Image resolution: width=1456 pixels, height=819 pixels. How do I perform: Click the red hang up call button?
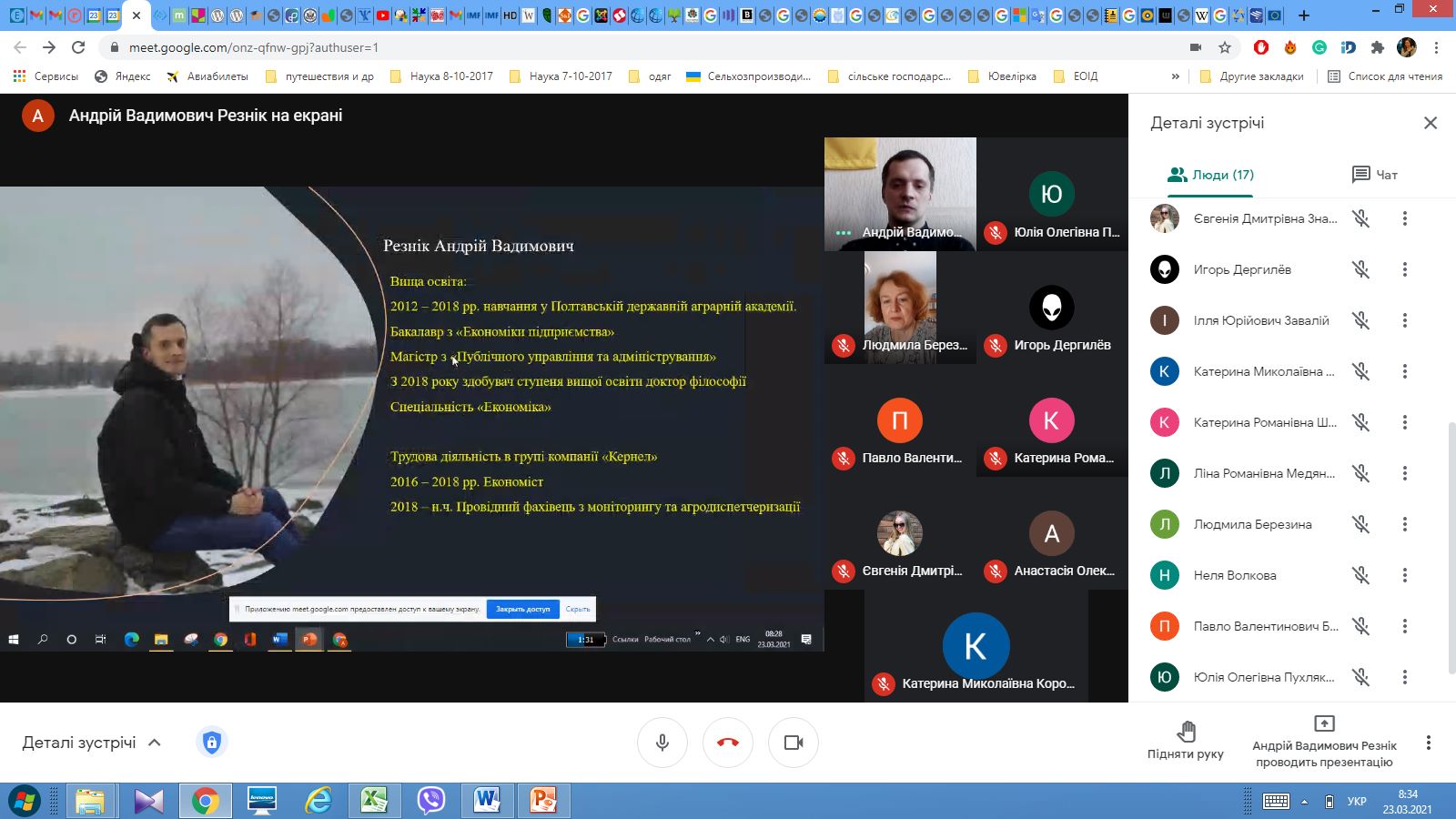click(x=728, y=743)
